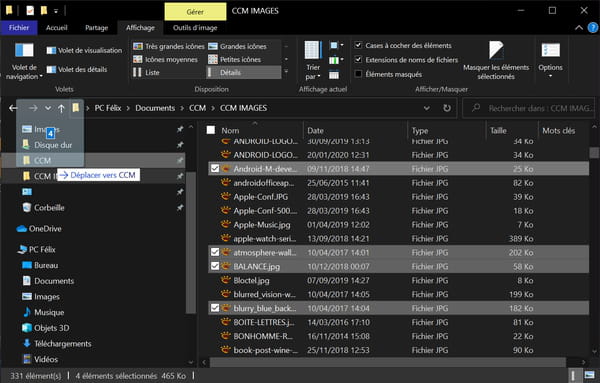Open the Regrouper par dropdown
This screenshot has height=383, width=600.
click(x=335, y=46)
